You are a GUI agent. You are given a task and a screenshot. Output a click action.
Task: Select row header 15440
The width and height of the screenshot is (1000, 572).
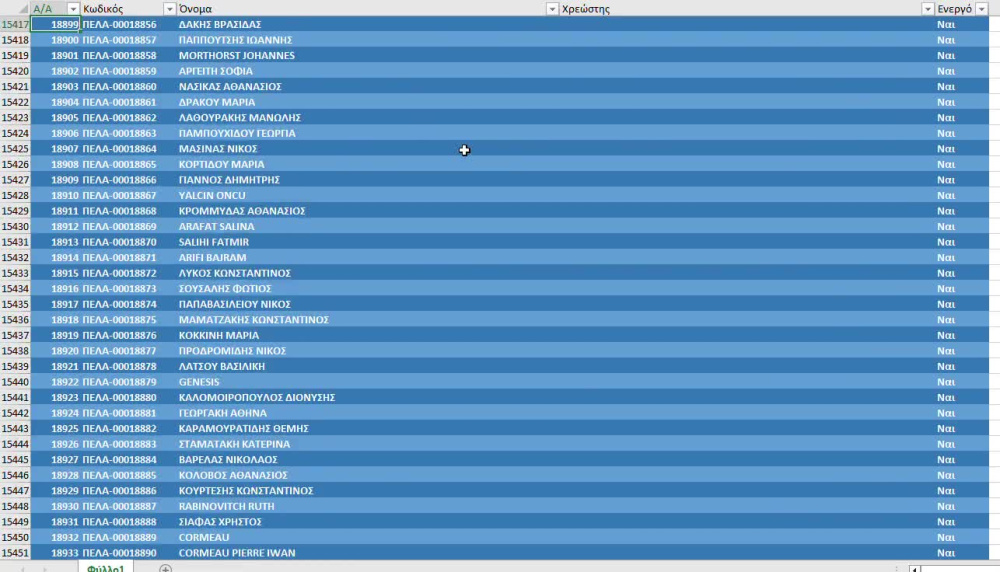tap(15, 382)
